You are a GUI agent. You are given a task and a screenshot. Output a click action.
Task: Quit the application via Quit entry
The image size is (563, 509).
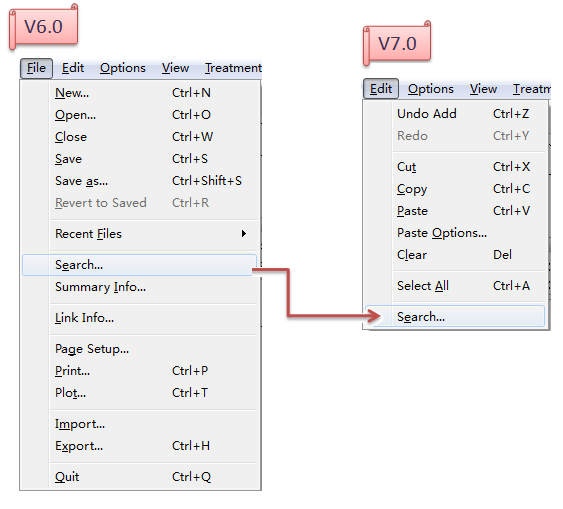tap(139, 477)
